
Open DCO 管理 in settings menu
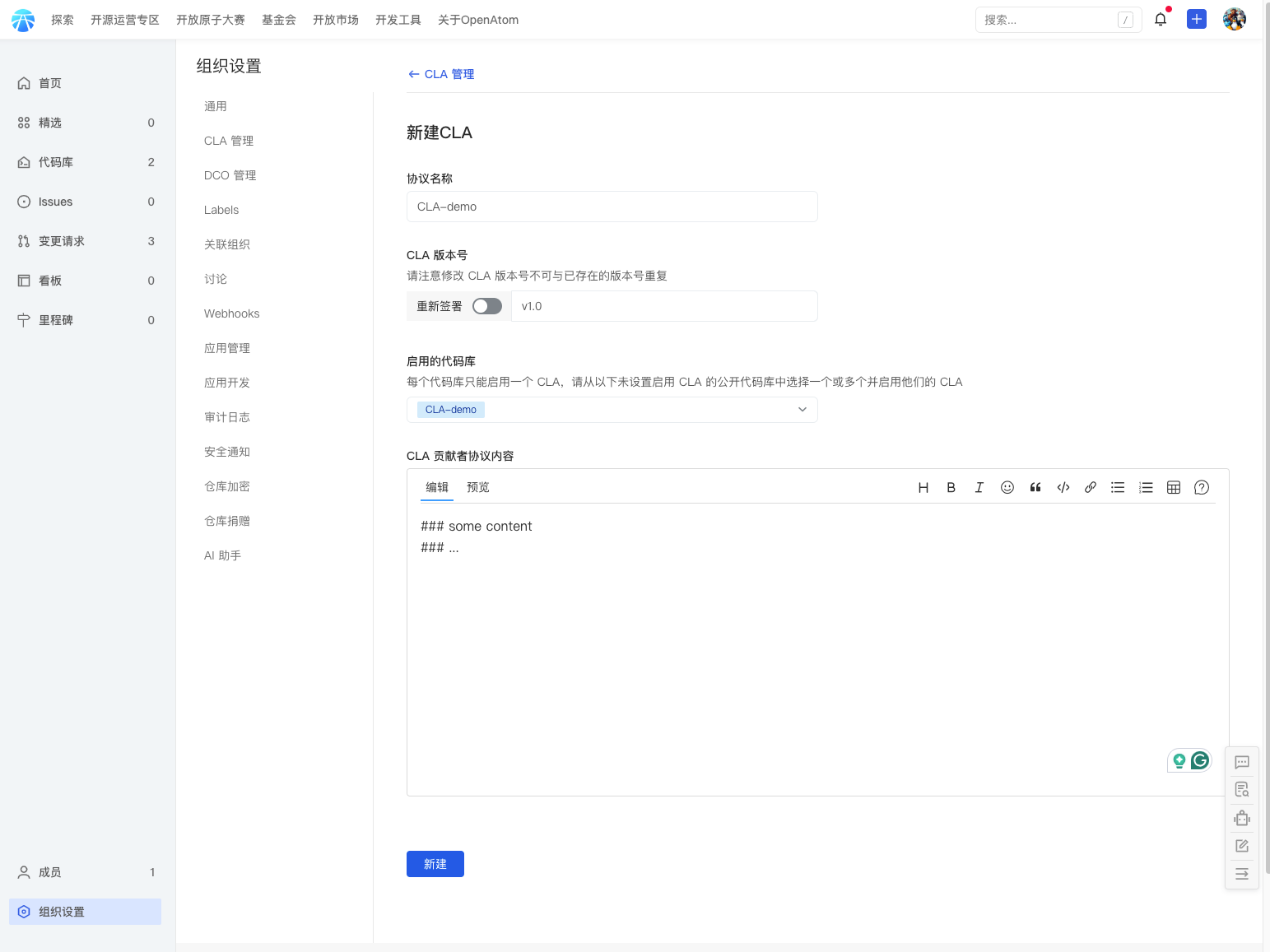[x=230, y=175]
